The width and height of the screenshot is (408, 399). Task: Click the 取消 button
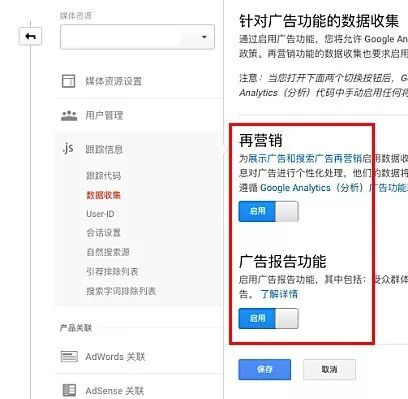click(329, 369)
